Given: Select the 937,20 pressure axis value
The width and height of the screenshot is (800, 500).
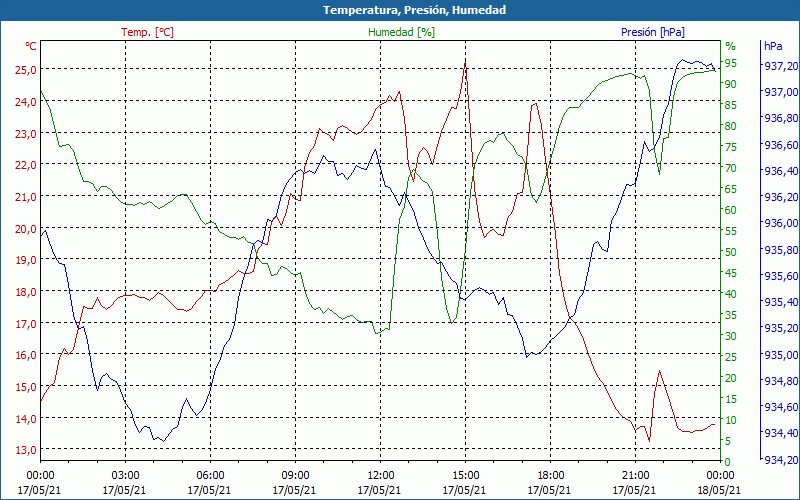Looking at the screenshot, I should point(782,66).
